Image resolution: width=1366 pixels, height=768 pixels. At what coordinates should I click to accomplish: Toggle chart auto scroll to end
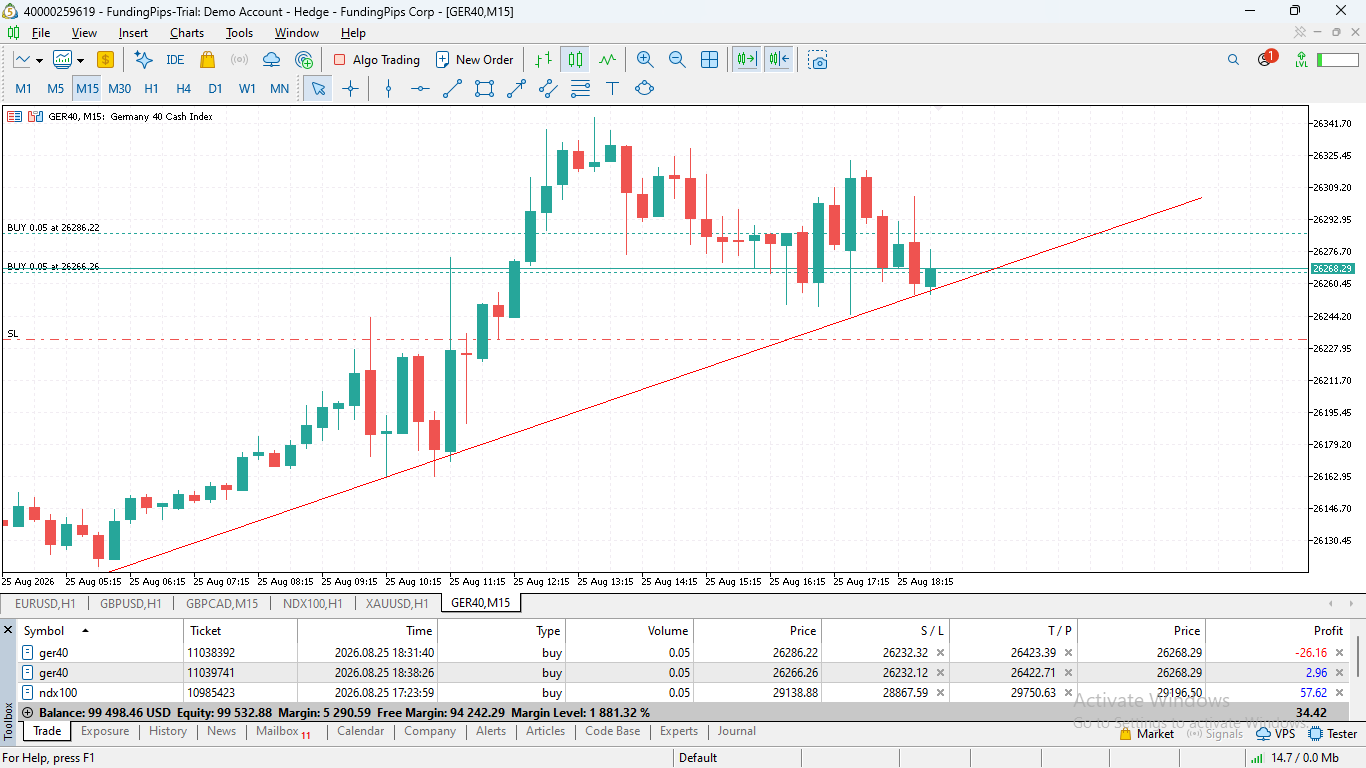pyautogui.click(x=746, y=60)
